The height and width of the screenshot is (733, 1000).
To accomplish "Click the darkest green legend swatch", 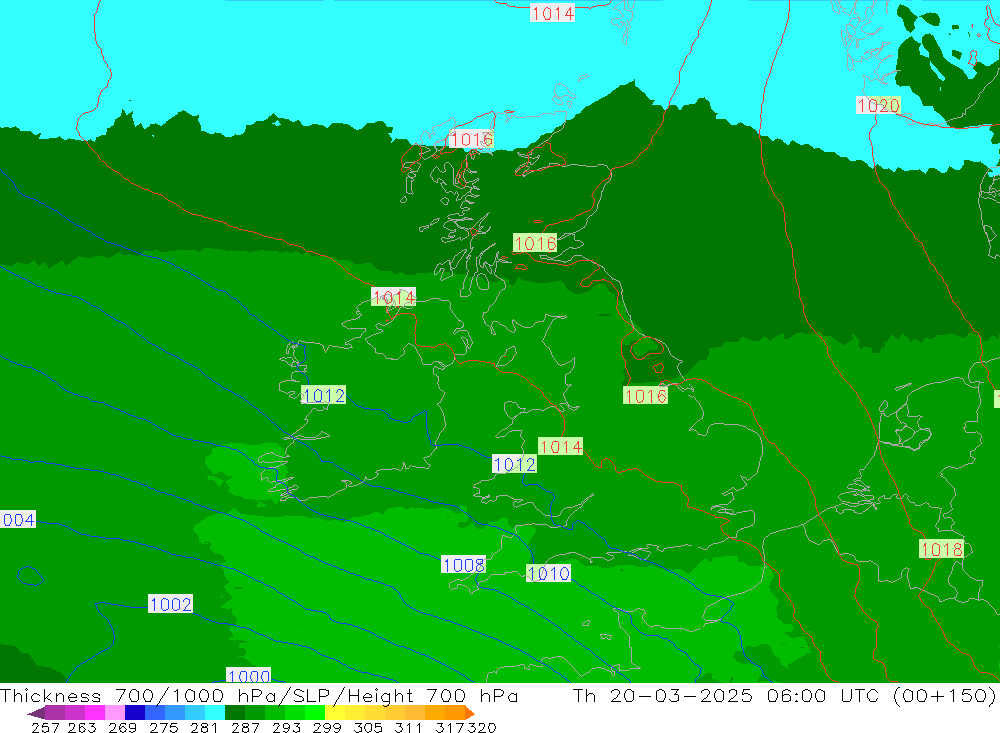I will (235, 713).
